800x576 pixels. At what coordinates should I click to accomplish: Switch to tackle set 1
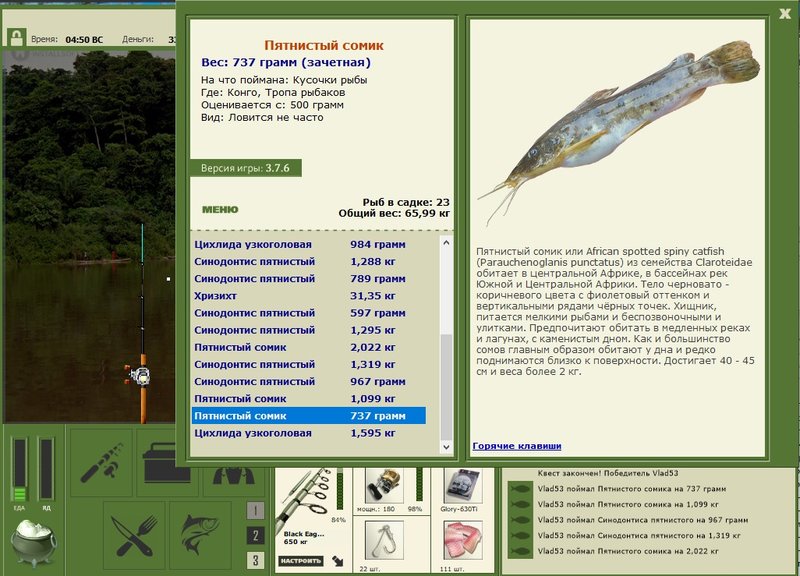256,510
